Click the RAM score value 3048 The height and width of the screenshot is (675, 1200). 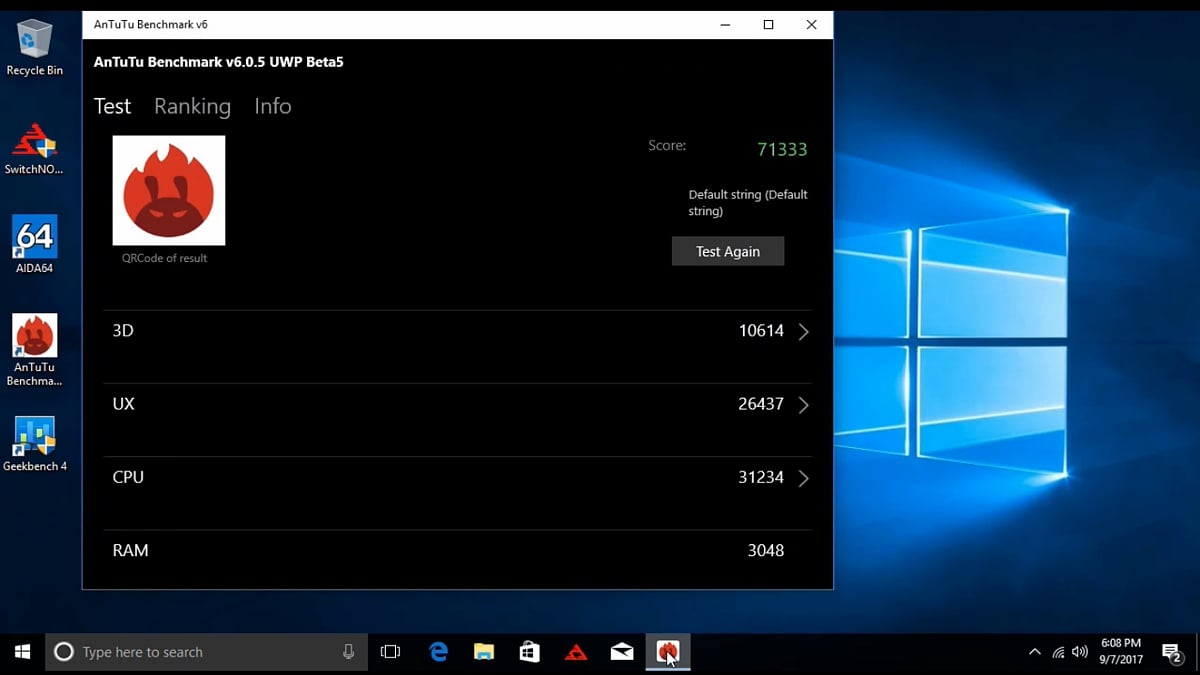[766, 550]
